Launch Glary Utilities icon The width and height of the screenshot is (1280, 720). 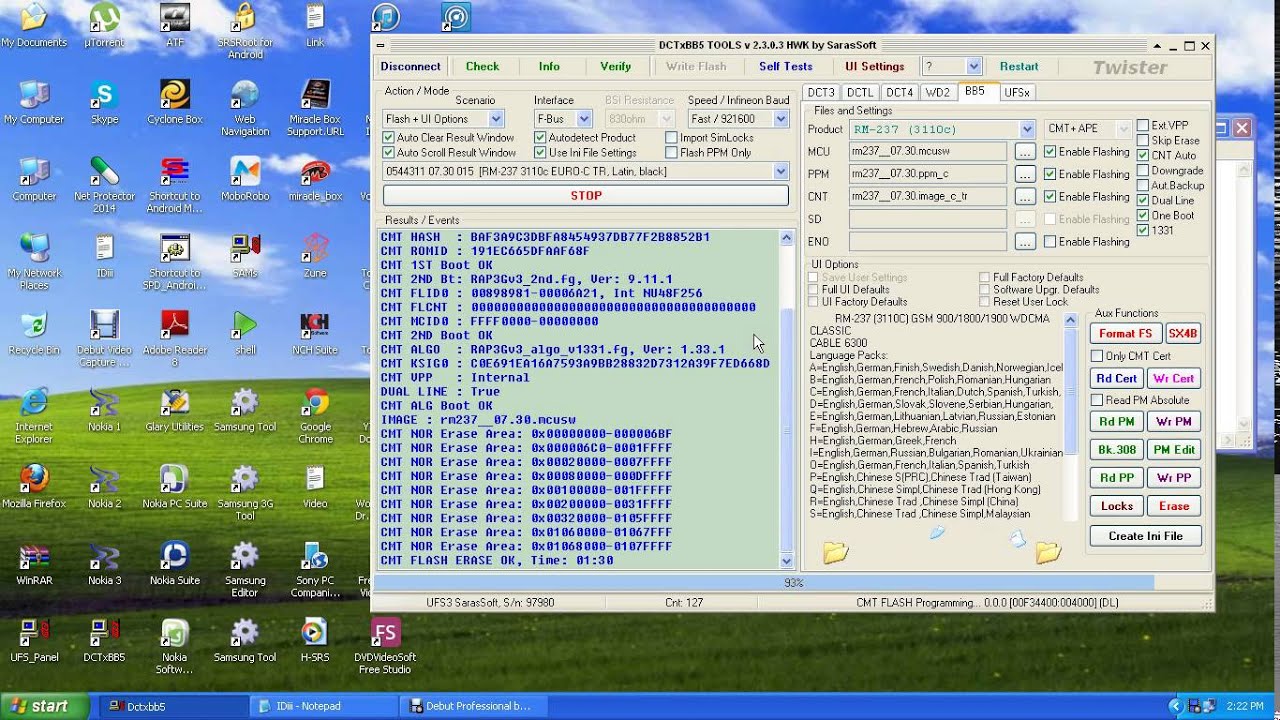[175, 410]
